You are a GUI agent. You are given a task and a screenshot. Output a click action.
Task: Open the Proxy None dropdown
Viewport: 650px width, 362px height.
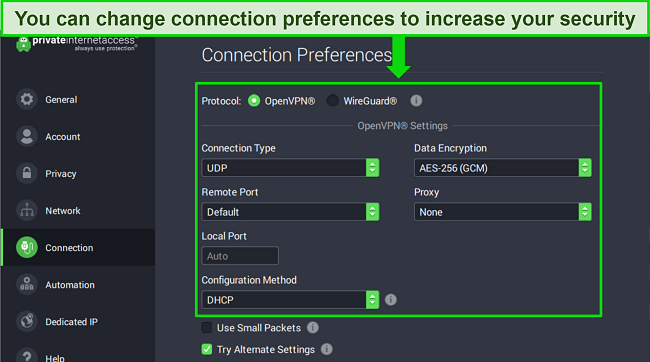click(x=502, y=212)
